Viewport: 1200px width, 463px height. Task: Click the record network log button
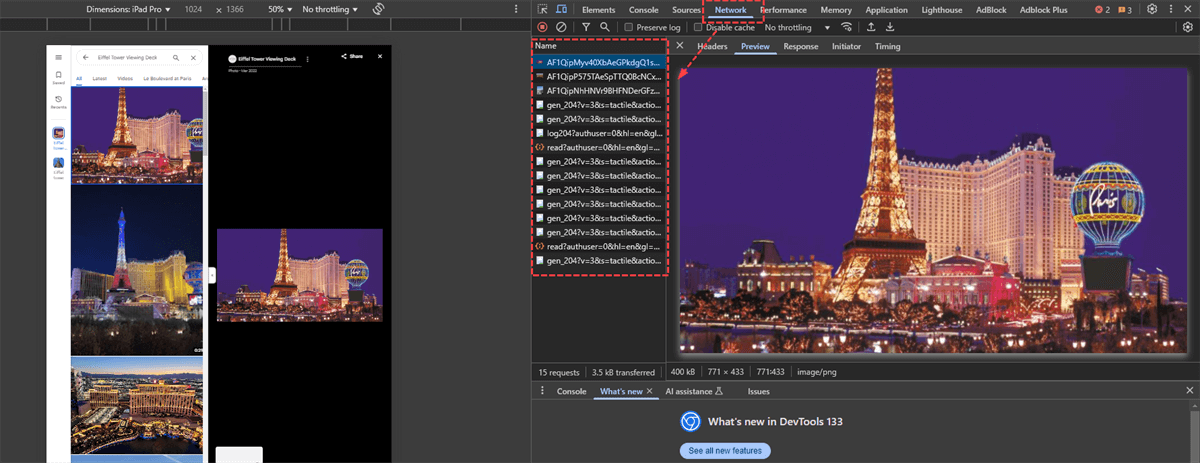(542, 27)
